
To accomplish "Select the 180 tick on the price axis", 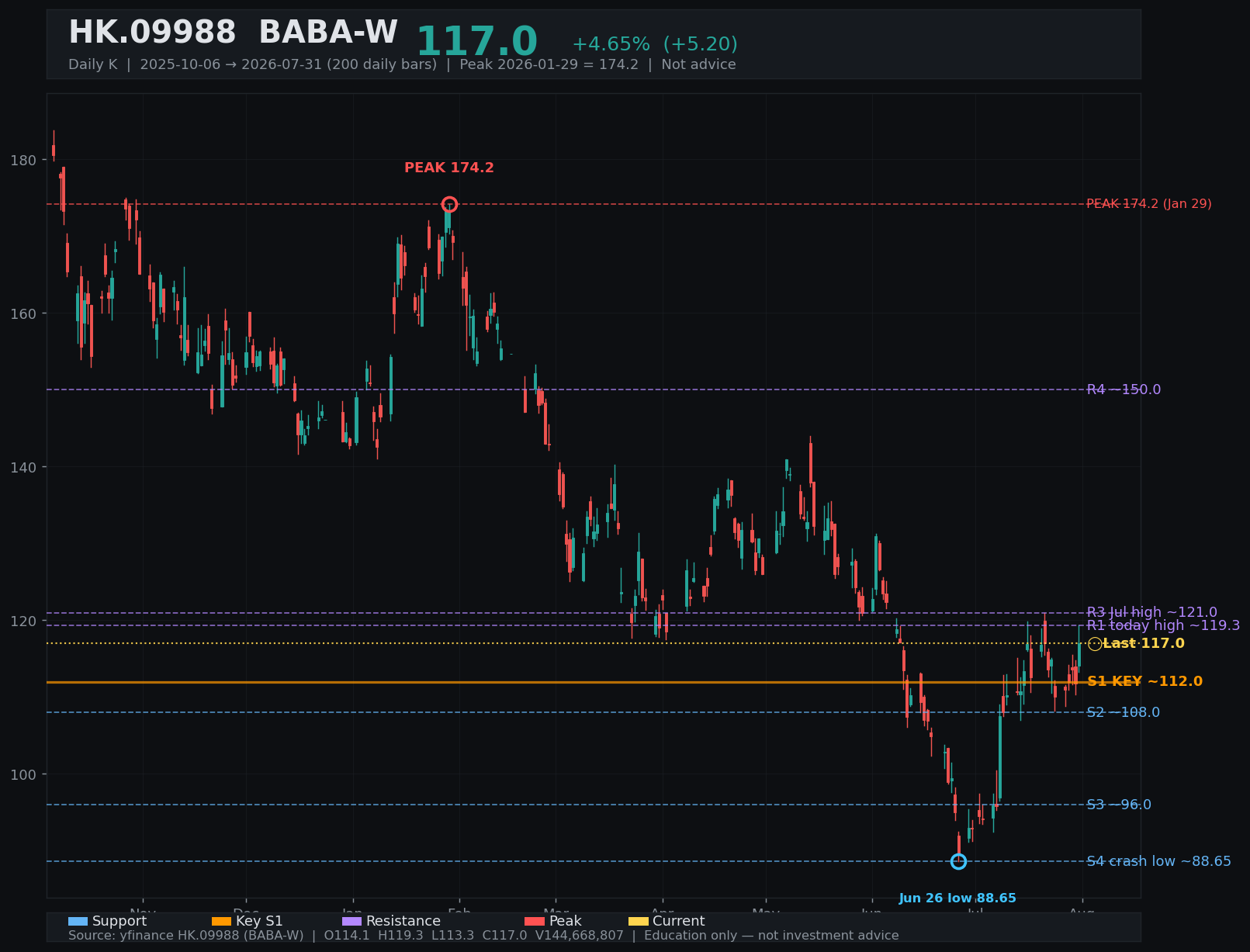I will click(23, 161).
